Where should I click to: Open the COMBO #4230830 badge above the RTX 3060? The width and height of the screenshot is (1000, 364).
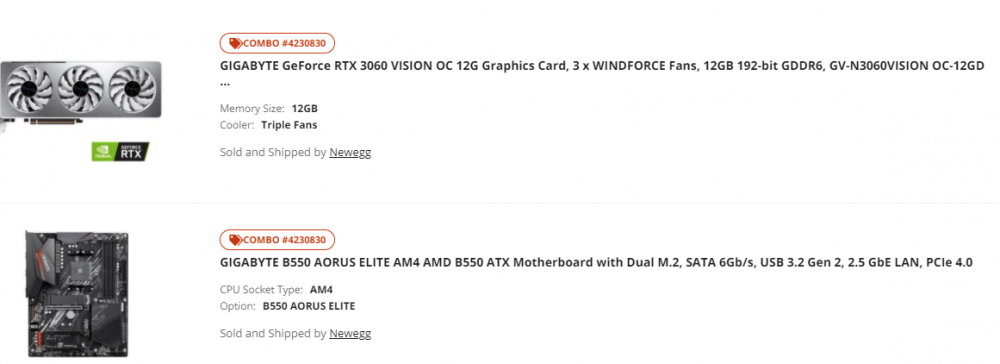coord(277,43)
